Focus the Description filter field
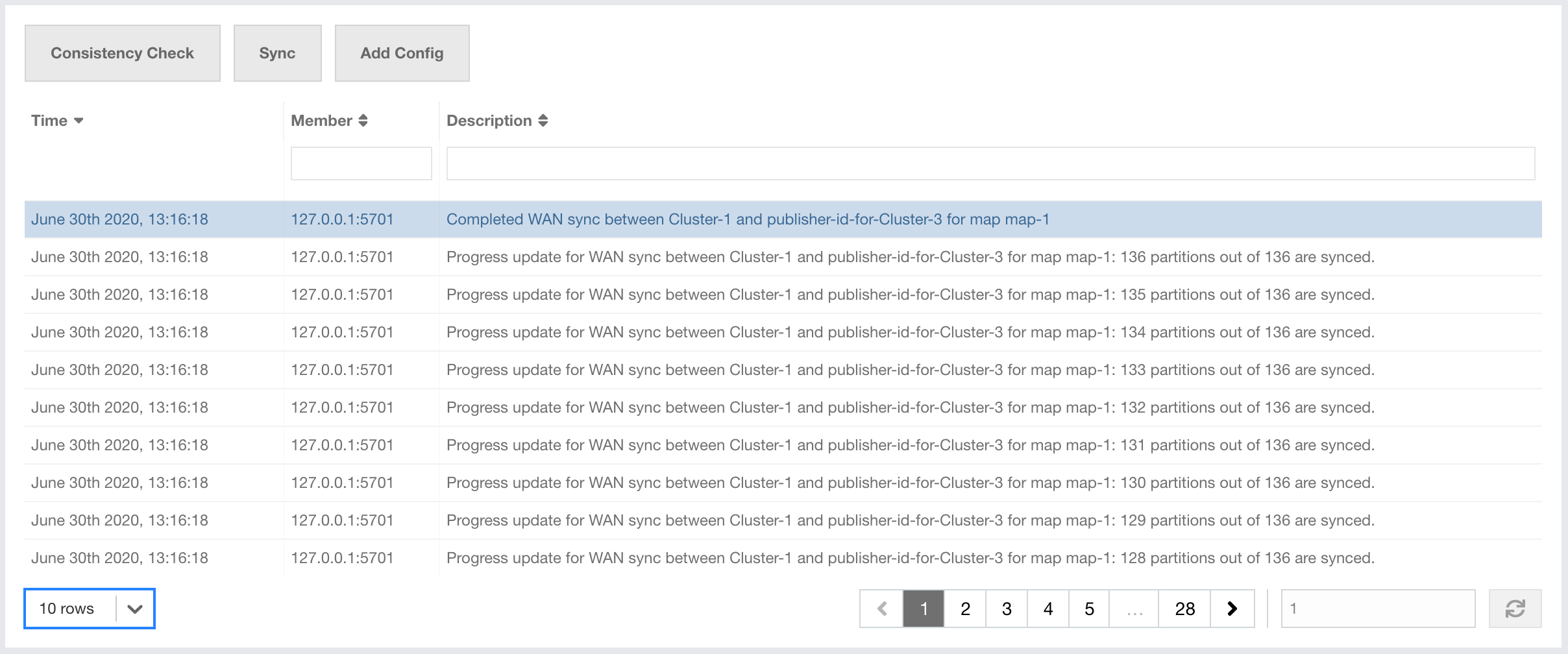 pos(990,163)
